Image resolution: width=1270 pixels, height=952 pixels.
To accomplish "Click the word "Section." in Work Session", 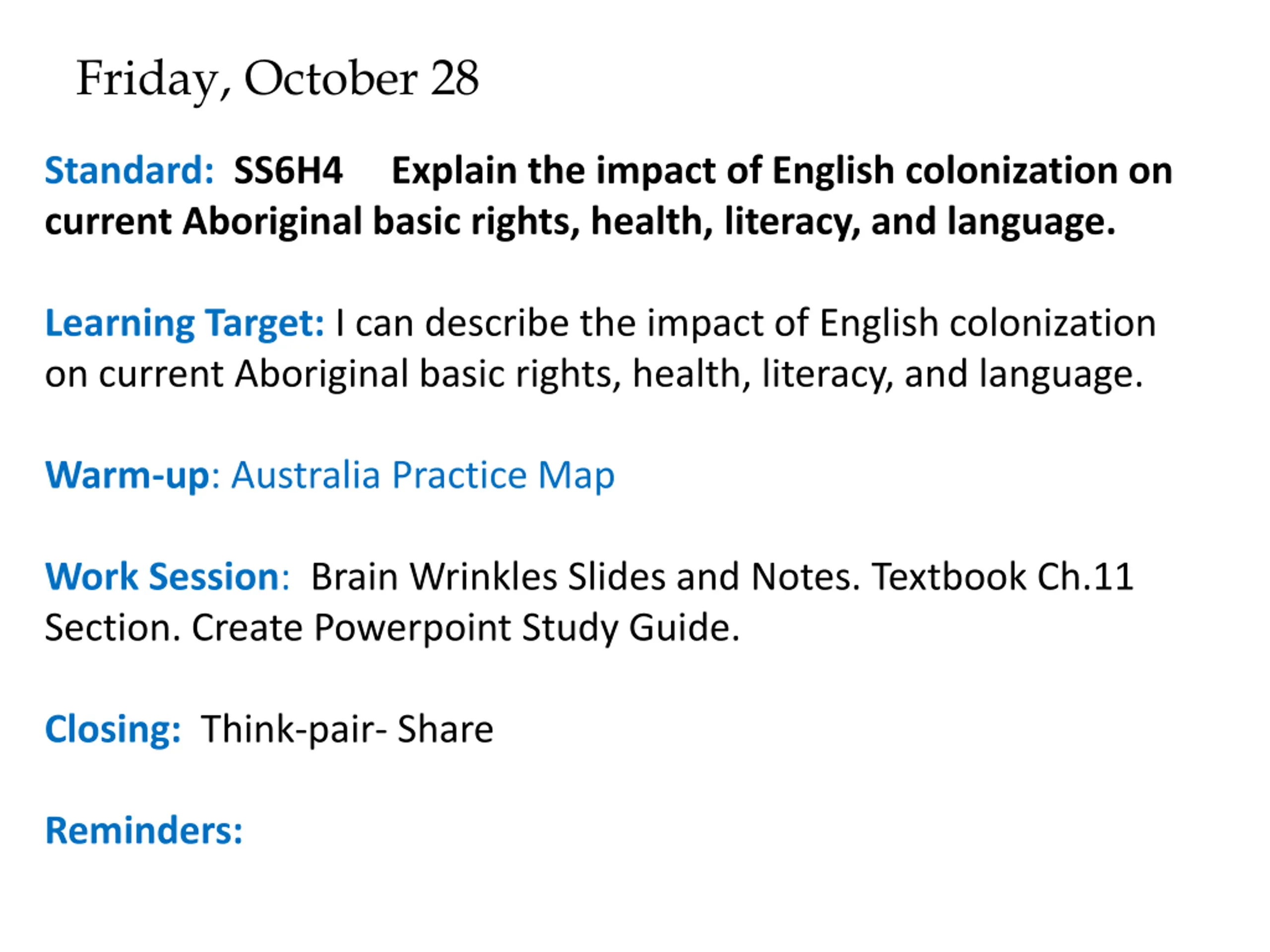I will 113,628.
